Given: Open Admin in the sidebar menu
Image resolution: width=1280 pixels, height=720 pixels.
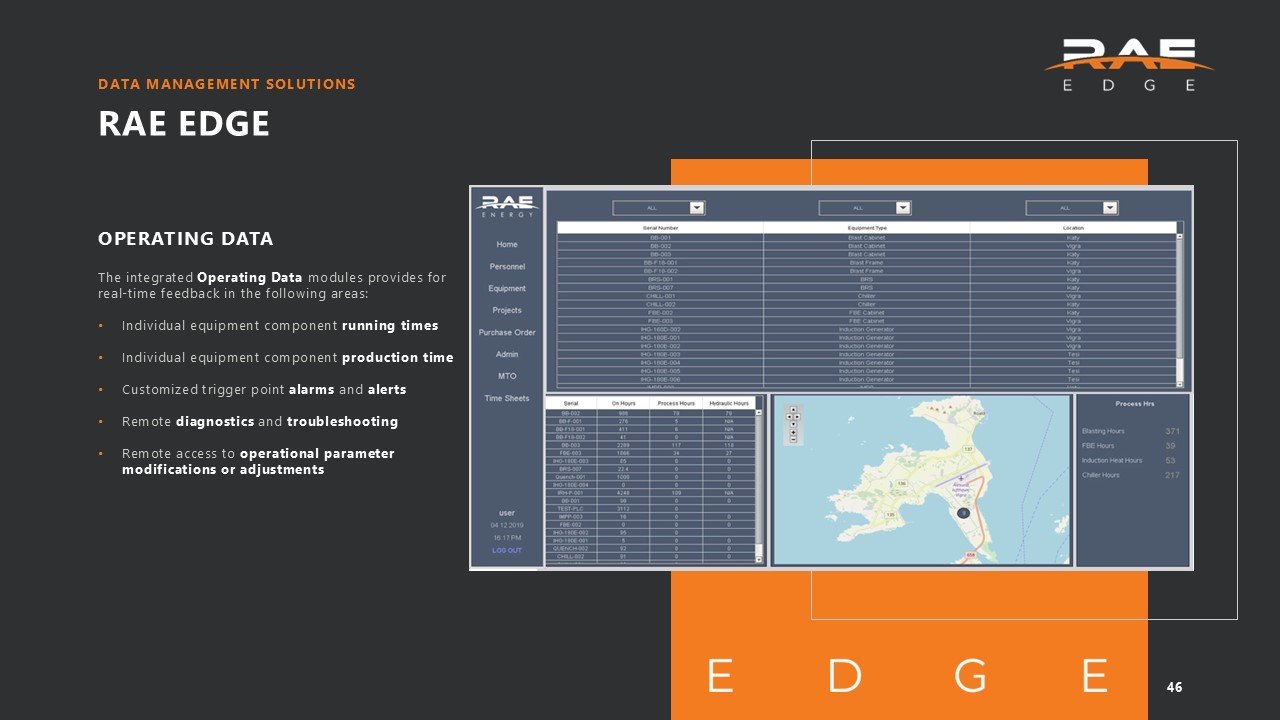Looking at the screenshot, I should click(x=507, y=354).
